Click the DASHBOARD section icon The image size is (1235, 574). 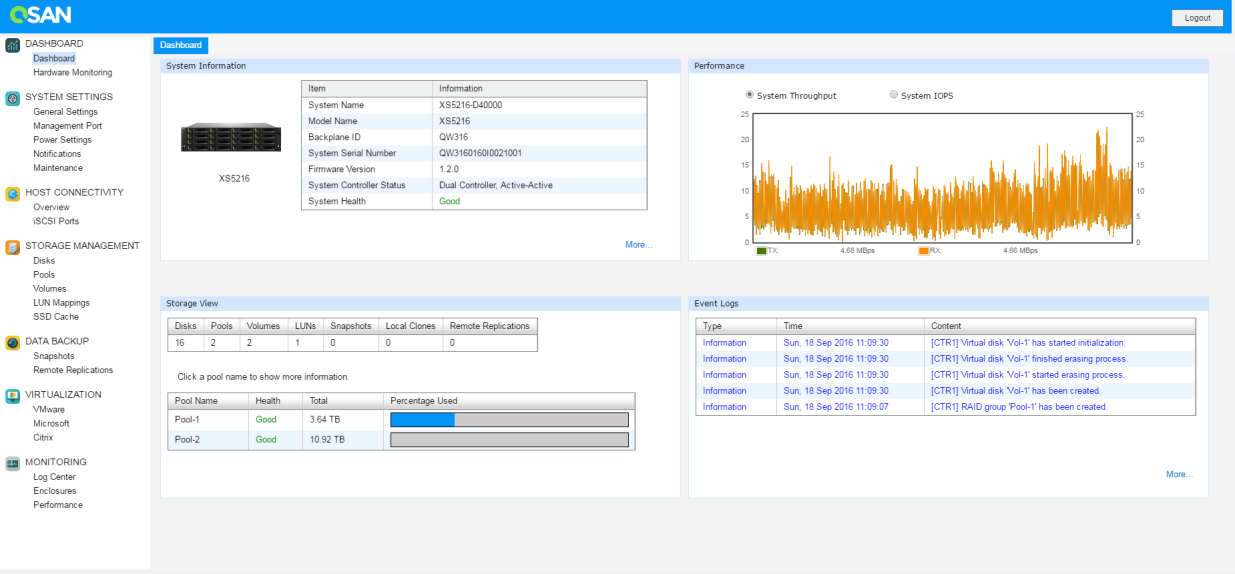click(x=13, y=45)
